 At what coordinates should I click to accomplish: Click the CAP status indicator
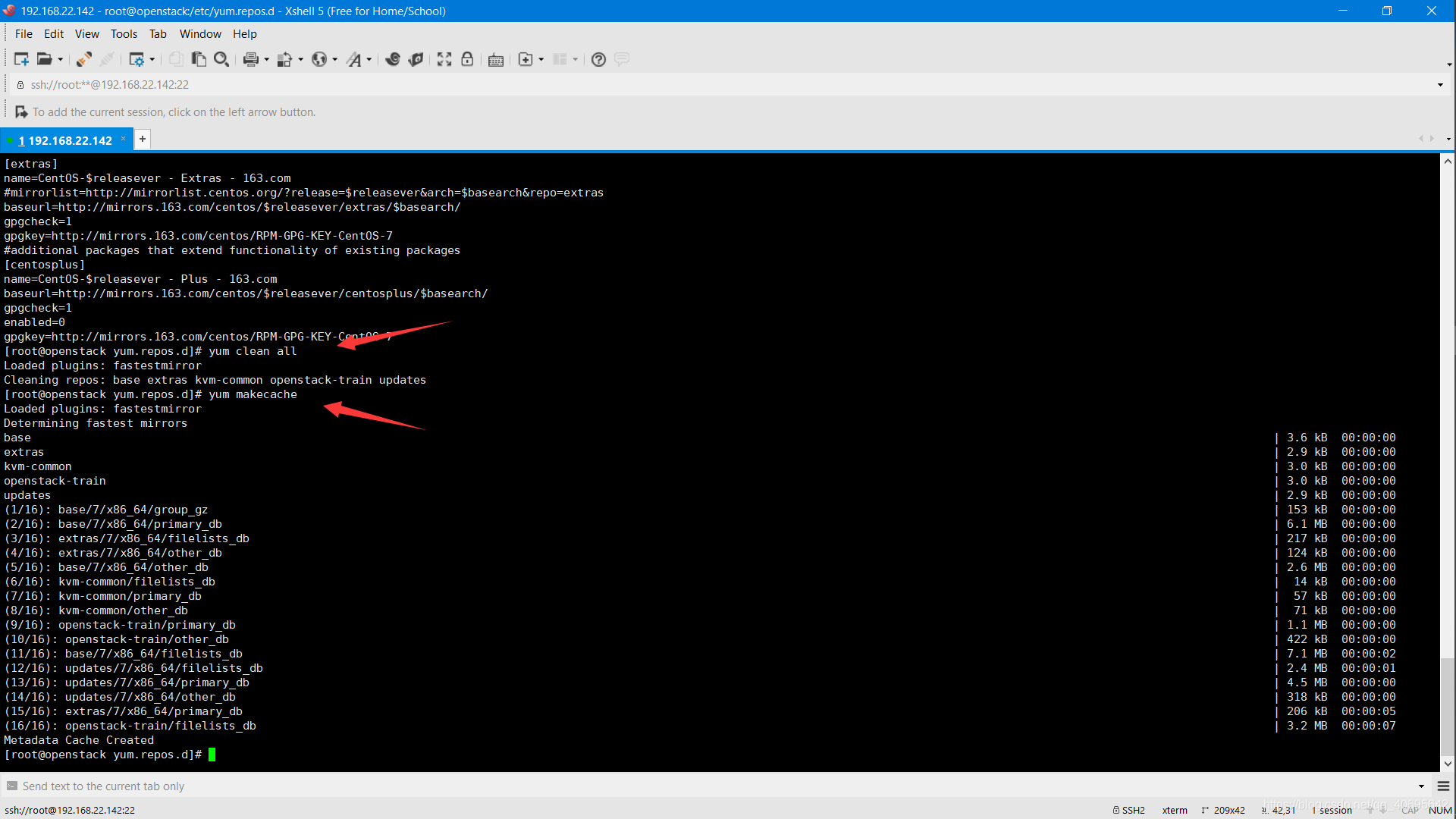coord(1410,810)
